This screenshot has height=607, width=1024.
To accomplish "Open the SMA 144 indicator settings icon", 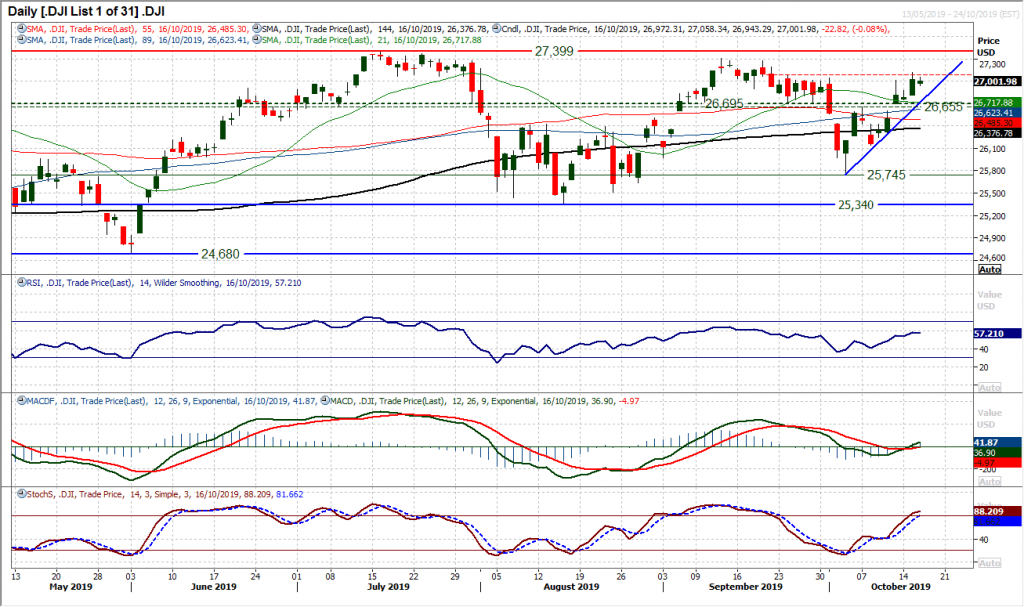I will (x=256, y=29).
